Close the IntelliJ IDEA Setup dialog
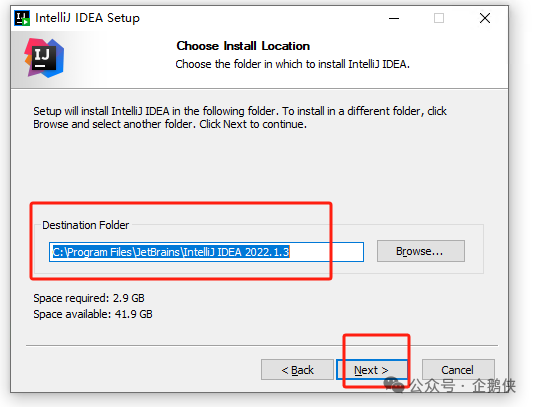The width and height of the screenshot is (533, 407). pyautogui.click(x=485, y=18)
